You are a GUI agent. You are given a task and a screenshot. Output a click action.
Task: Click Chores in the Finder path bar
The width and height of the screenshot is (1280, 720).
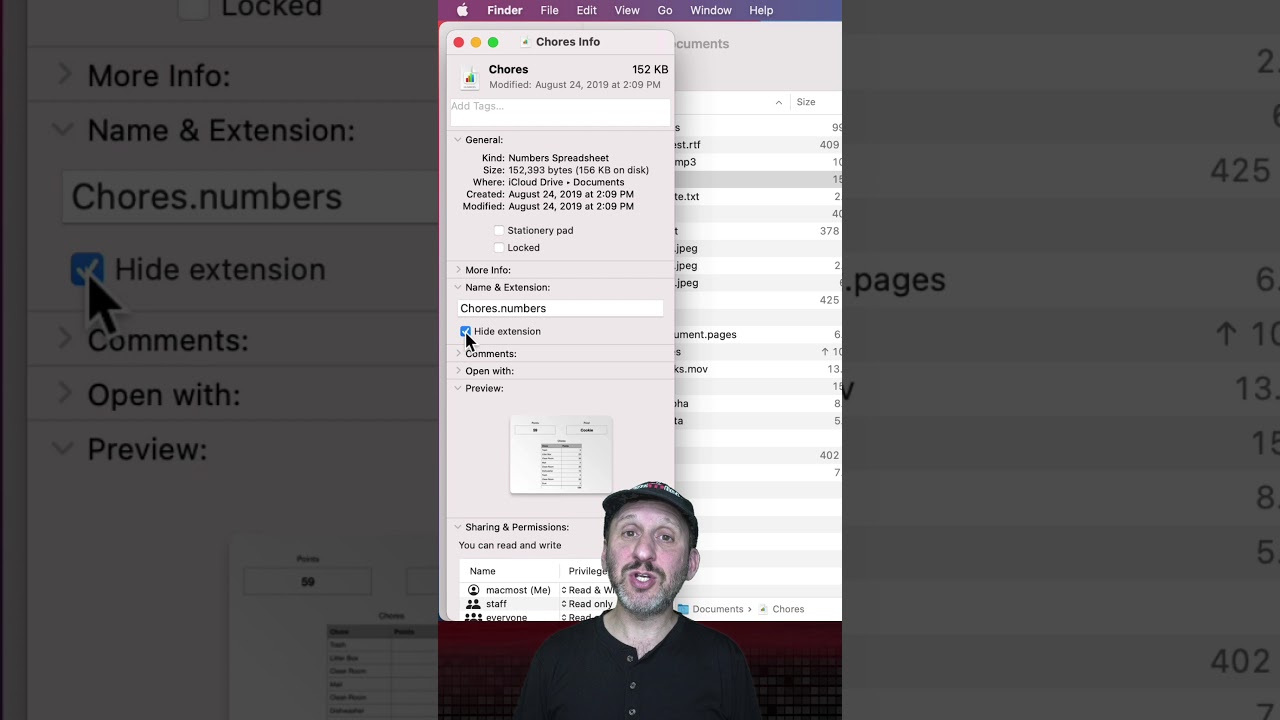788,609
